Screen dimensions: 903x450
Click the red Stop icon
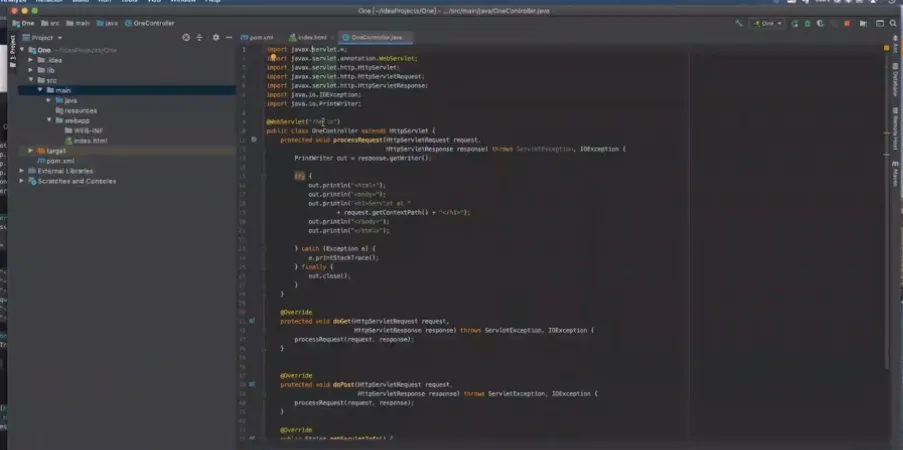click(x=847, y=24)
